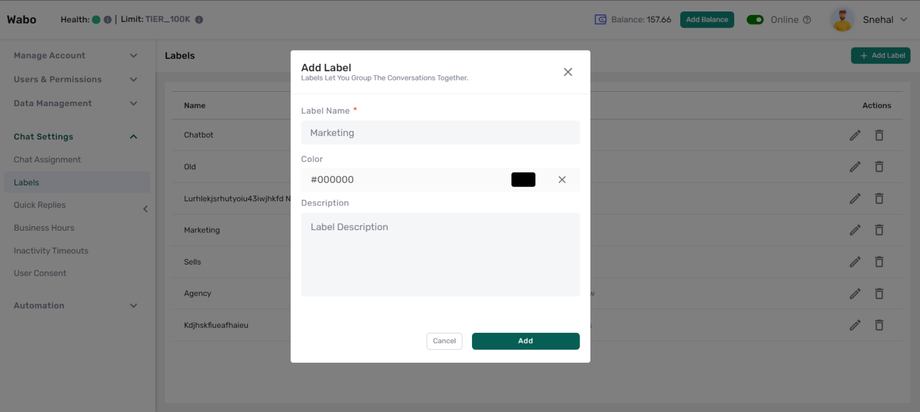Delete the Old label with trash icon
This screenshot has height=412, width=920.
click(879, 167)
